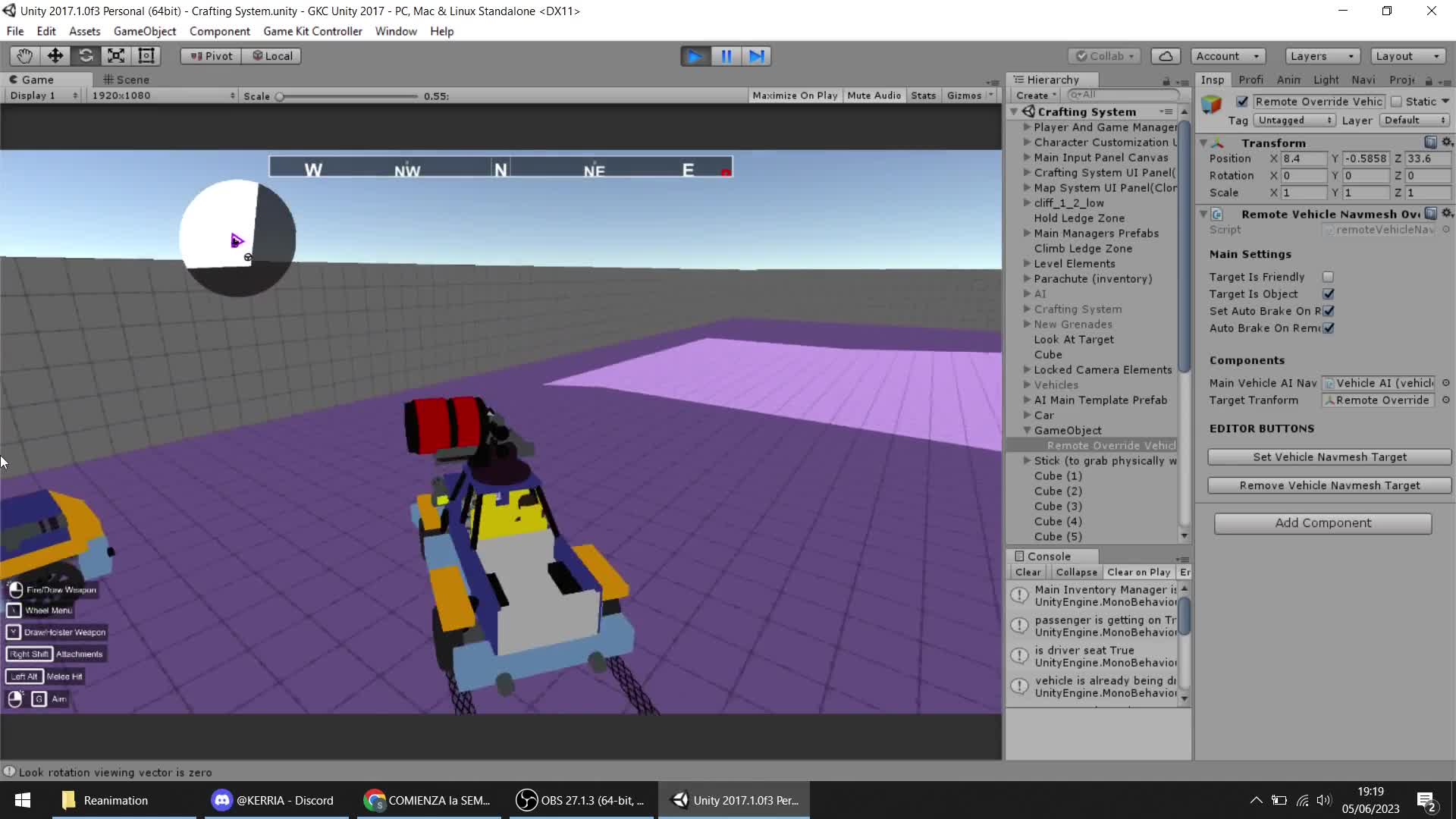Open the cloud services icon
This screenshot has width=1456, height=819.
(1166, 56)
